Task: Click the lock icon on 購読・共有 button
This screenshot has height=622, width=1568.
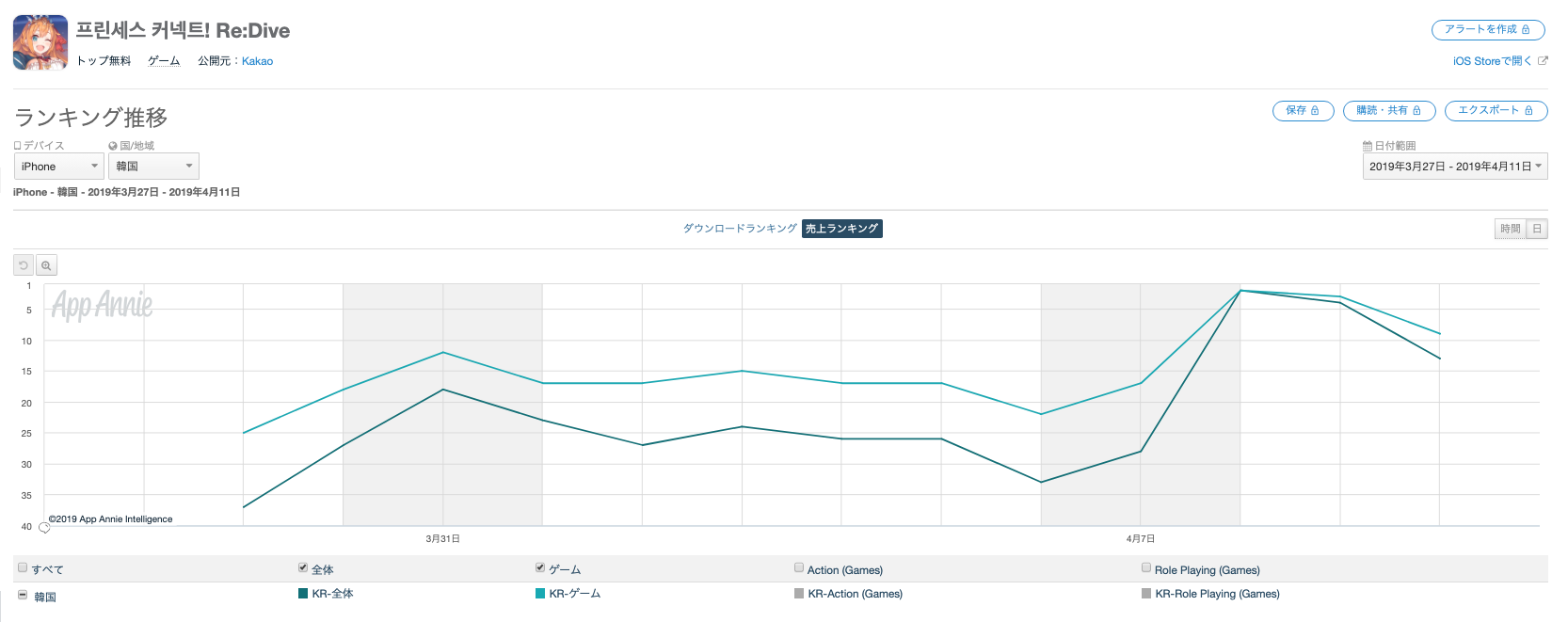Action: coord(1416,111)
